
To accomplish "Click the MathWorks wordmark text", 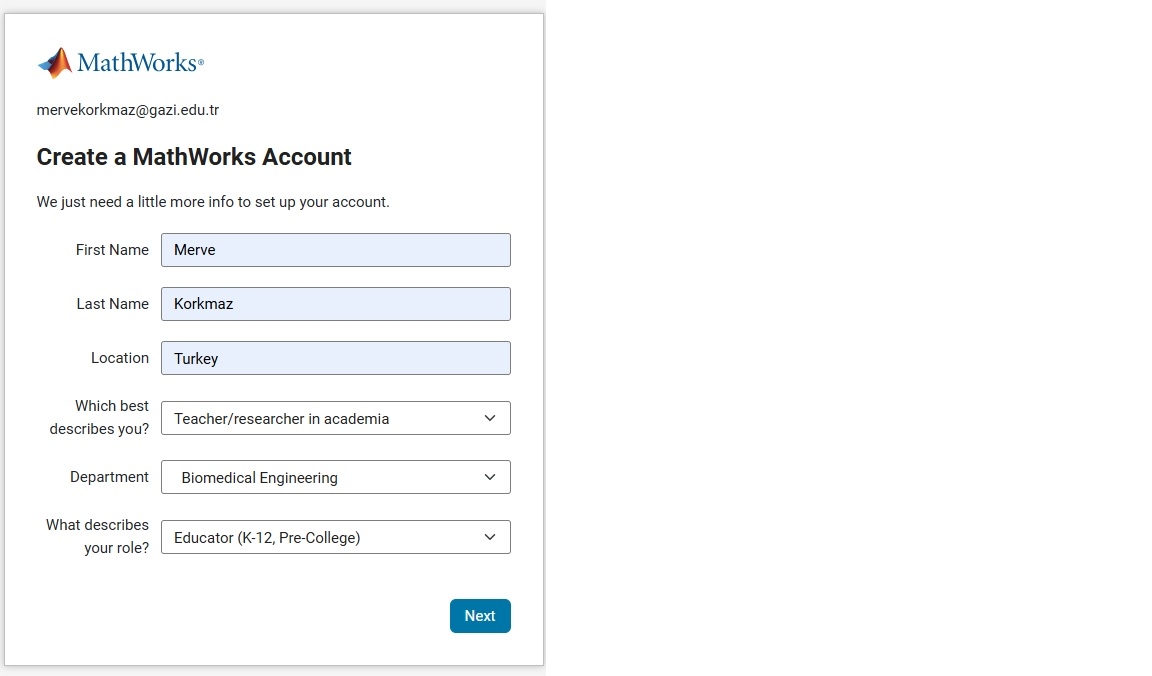I will tap(140, 62).
